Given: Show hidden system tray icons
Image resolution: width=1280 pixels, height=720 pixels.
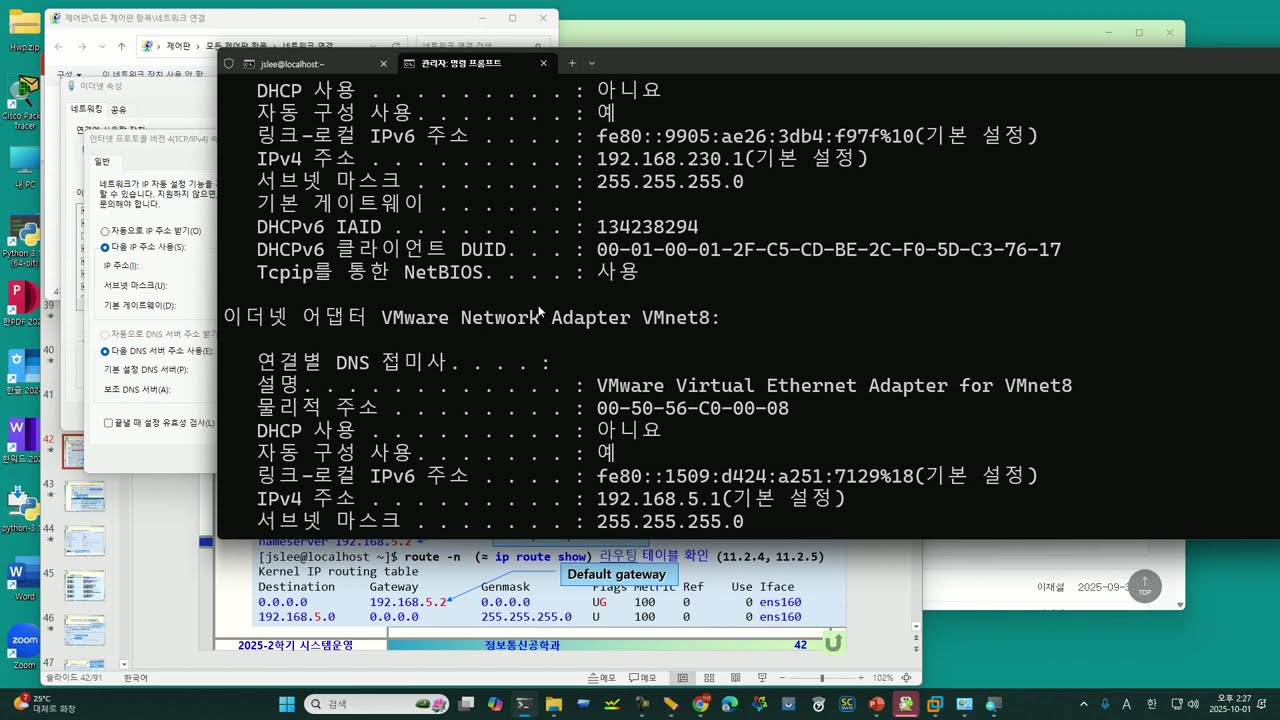Looking at the screenshot, I should [1084, 704].
